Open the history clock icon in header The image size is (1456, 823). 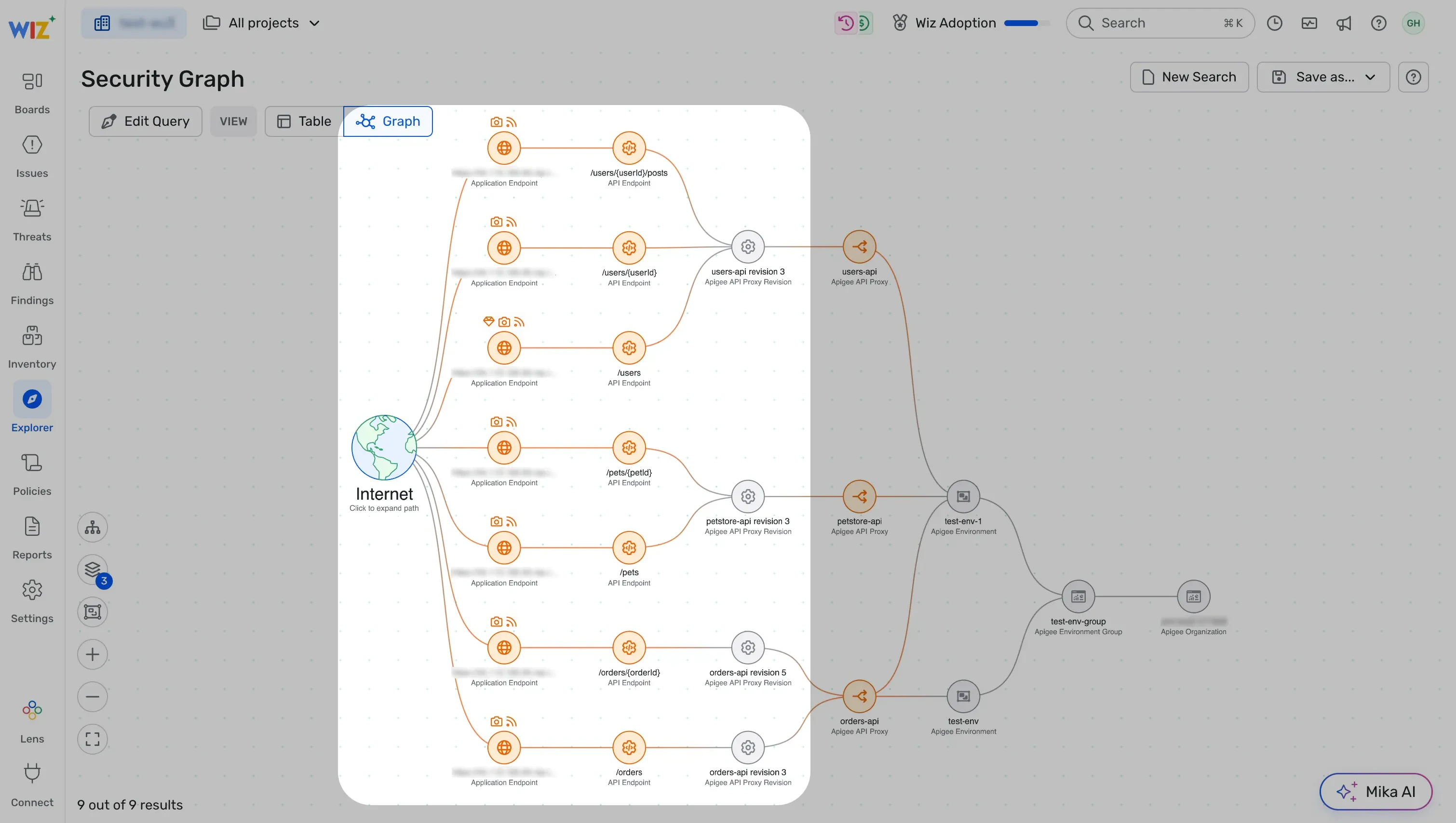(x=1275, y=23)
